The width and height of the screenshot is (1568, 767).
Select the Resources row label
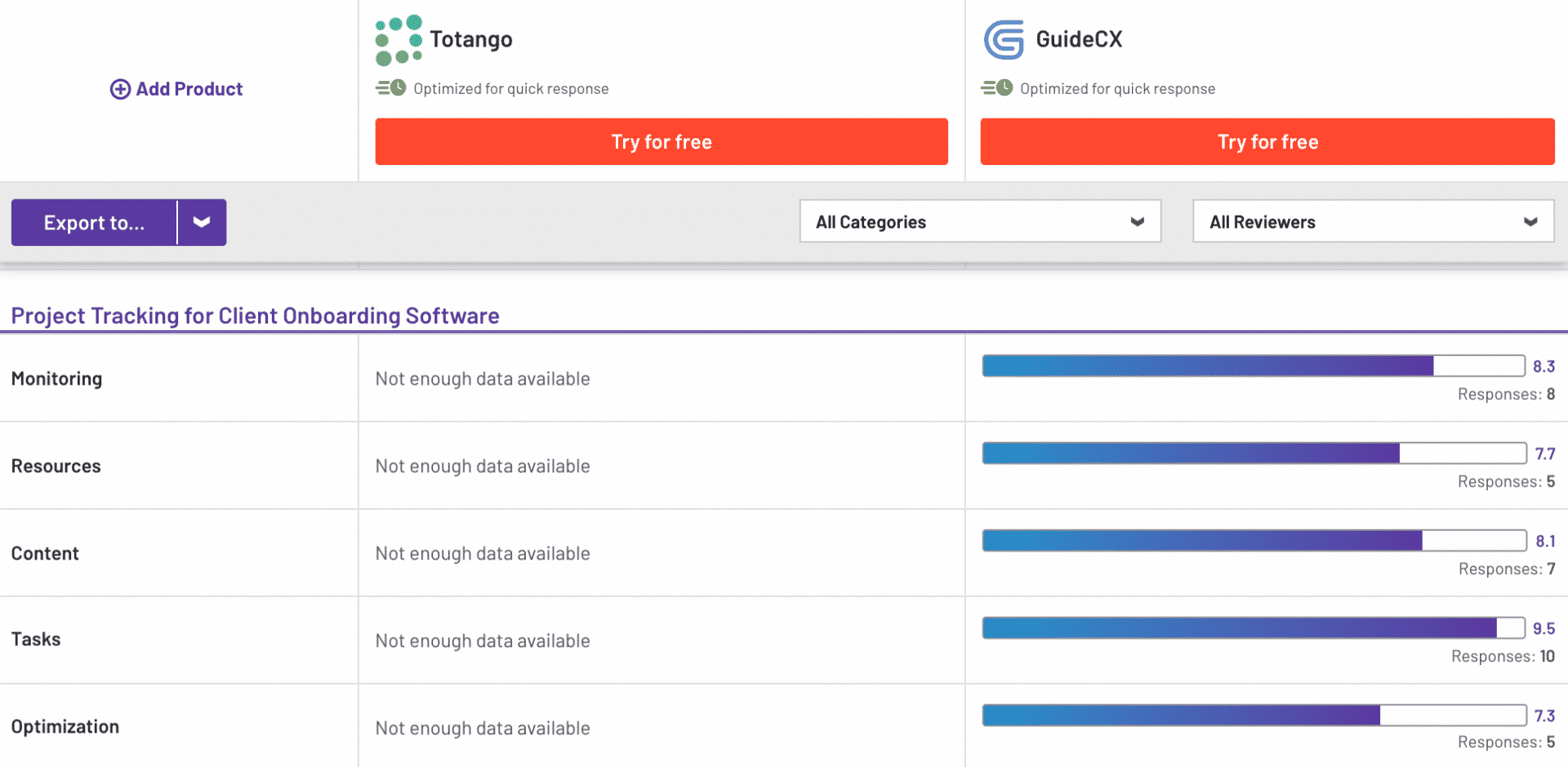56,466
